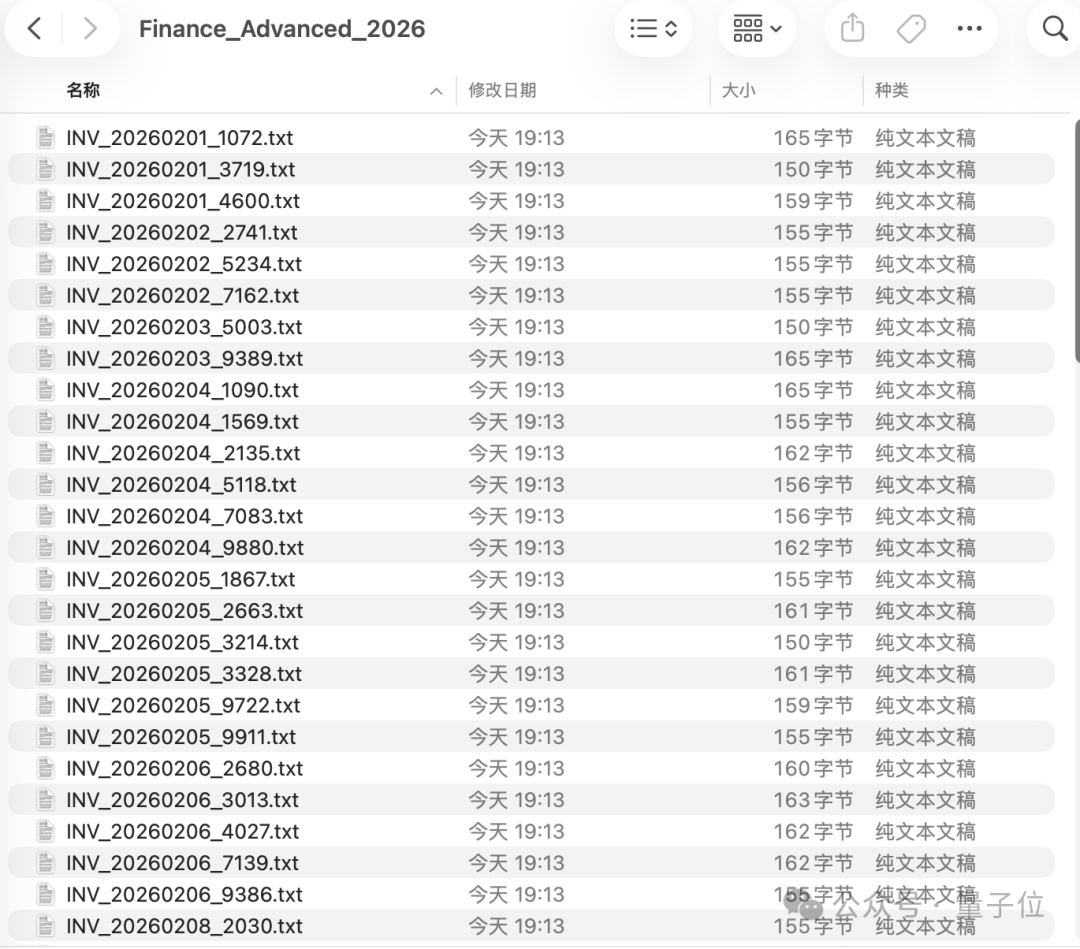Sort by the 大小 column header
The width and height of the screenshot is (1080, 949).
pos(738,90)
